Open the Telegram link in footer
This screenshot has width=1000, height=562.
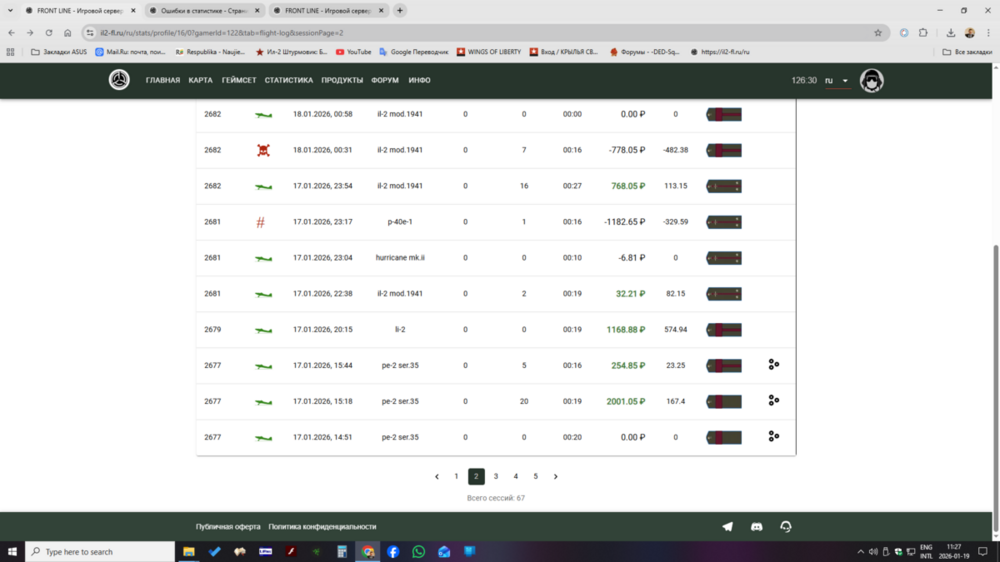point(727,526)
